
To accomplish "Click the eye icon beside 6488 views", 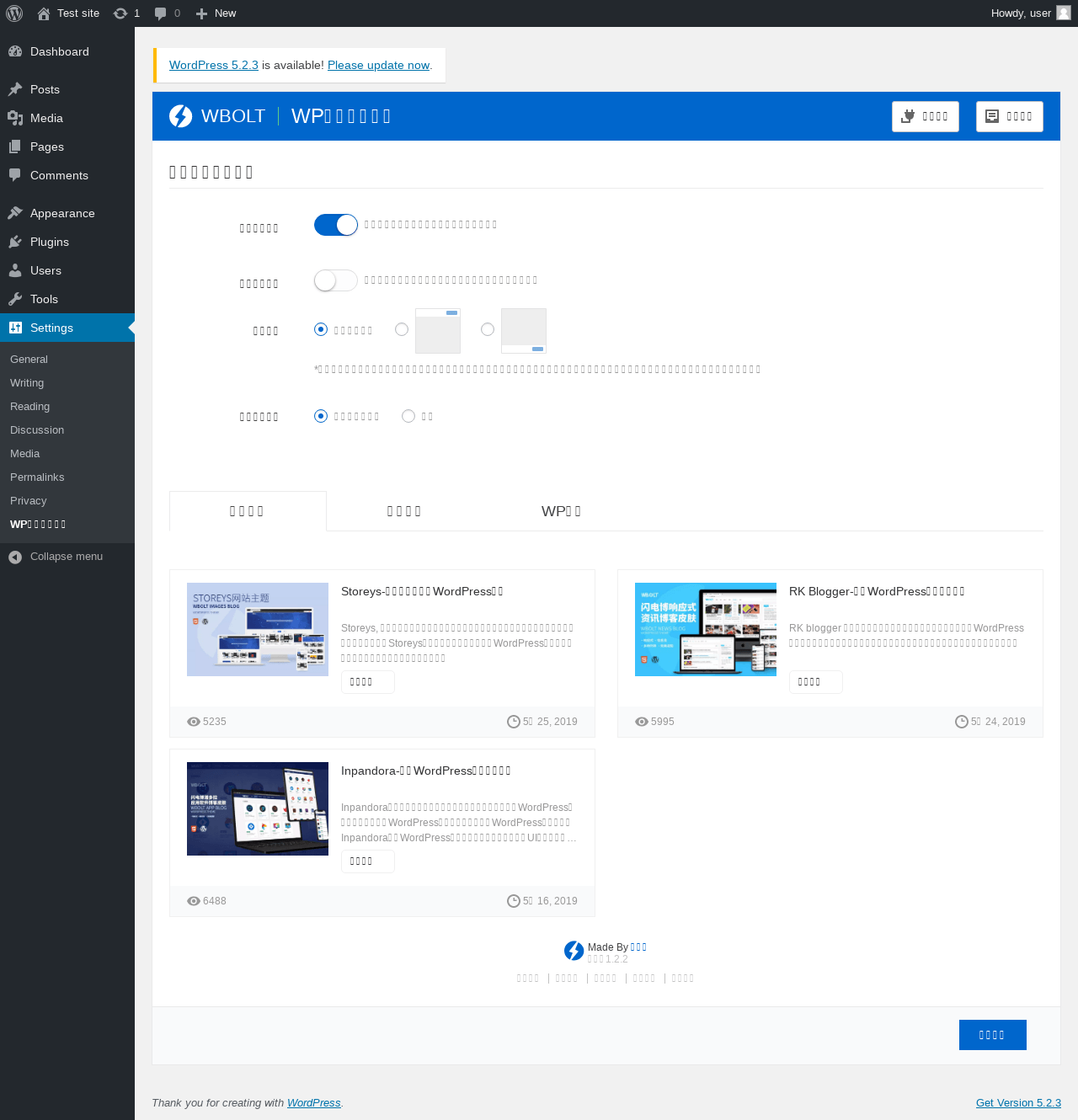I will click(x=194, y=901).
